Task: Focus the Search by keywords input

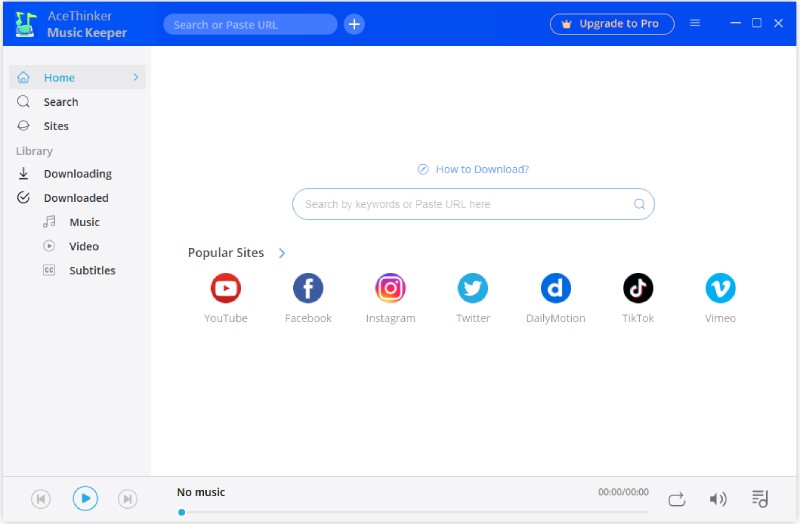Action: 473,204
